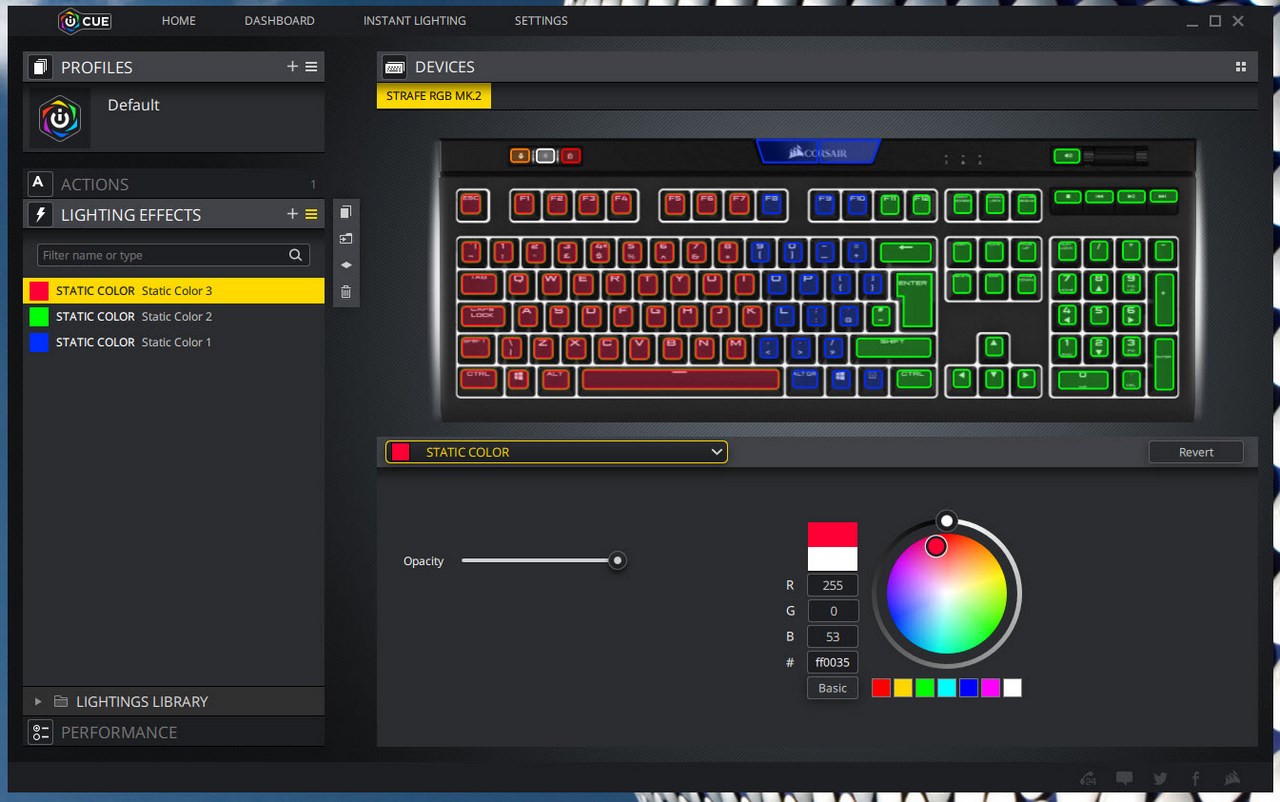The width and height of the screenshot is (1280, 802).
Task: Pick the magenta preset swatch
Action: point(991,688)
